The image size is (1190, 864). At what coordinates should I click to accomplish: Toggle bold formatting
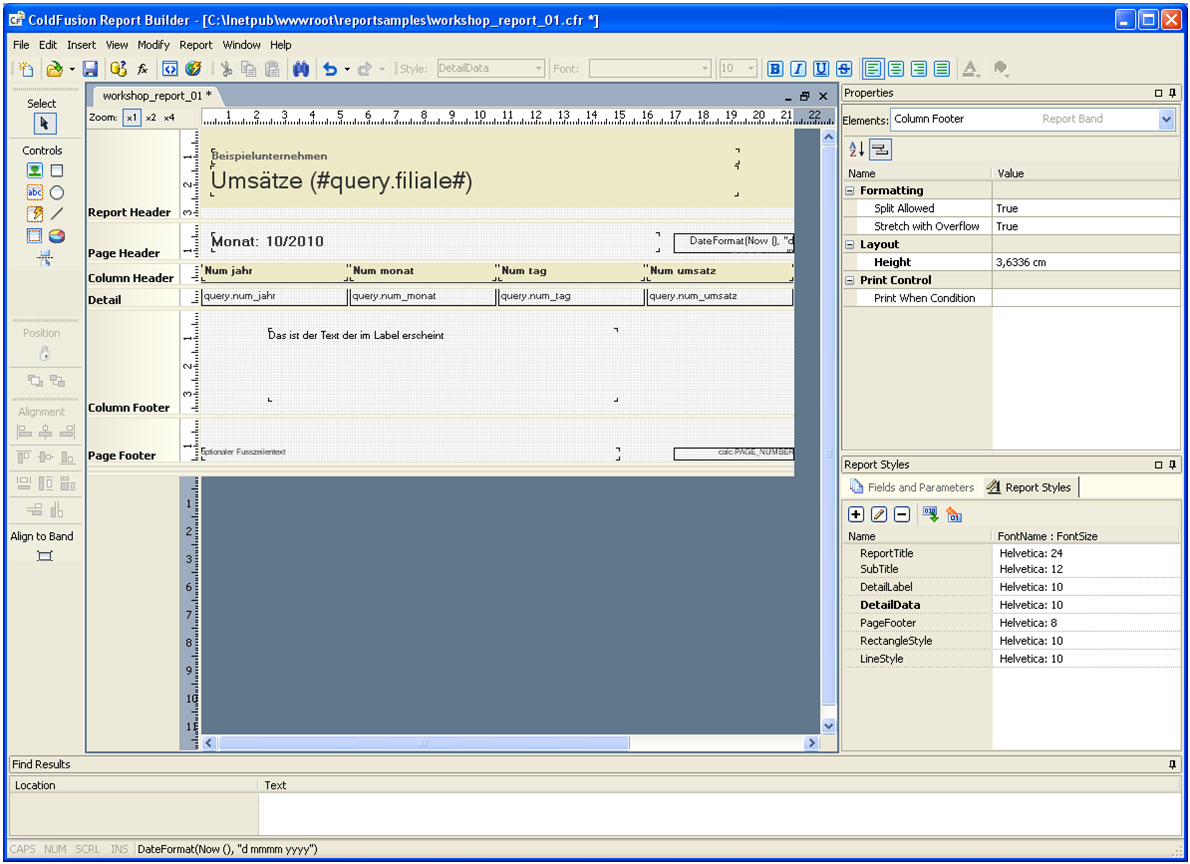(x=775, y=69)
